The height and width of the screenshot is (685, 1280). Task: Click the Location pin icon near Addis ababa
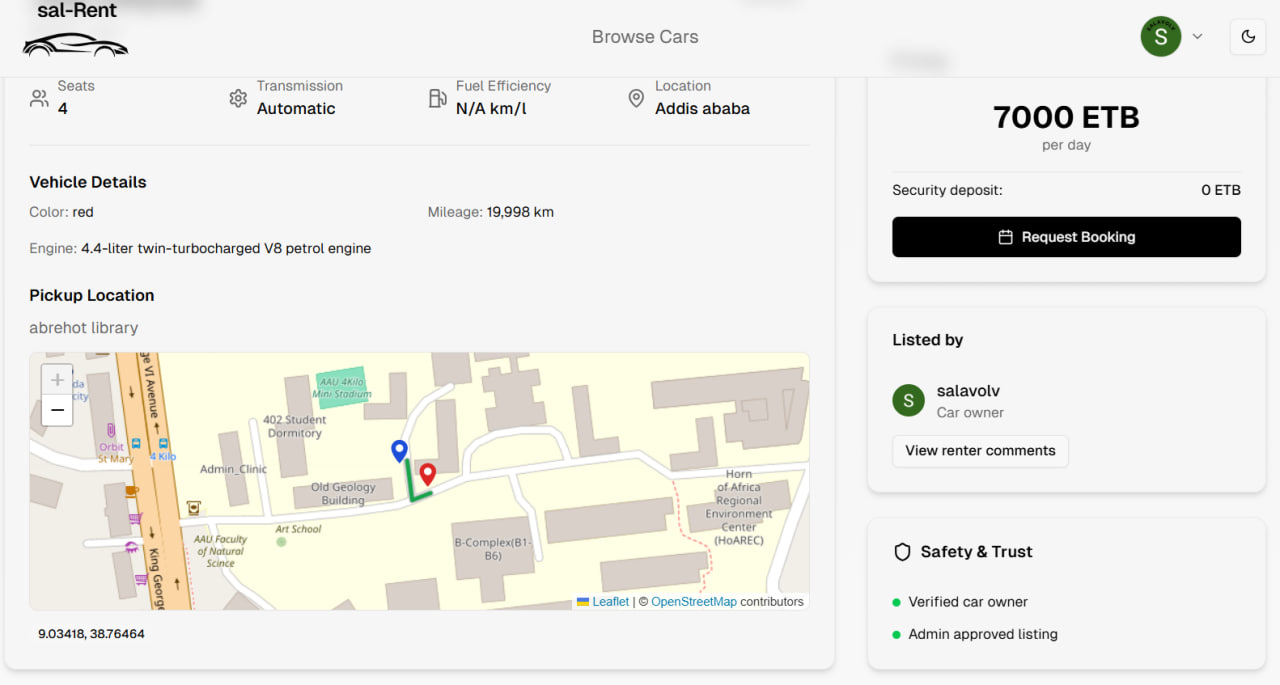[636, 98]
